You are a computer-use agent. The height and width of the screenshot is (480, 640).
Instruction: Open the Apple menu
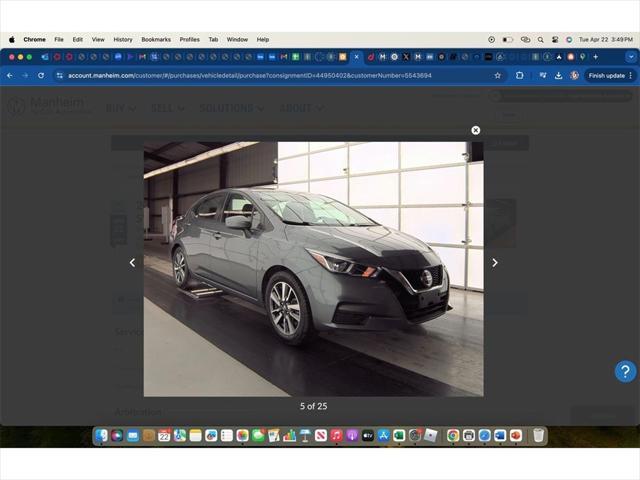tap(12, 40)
